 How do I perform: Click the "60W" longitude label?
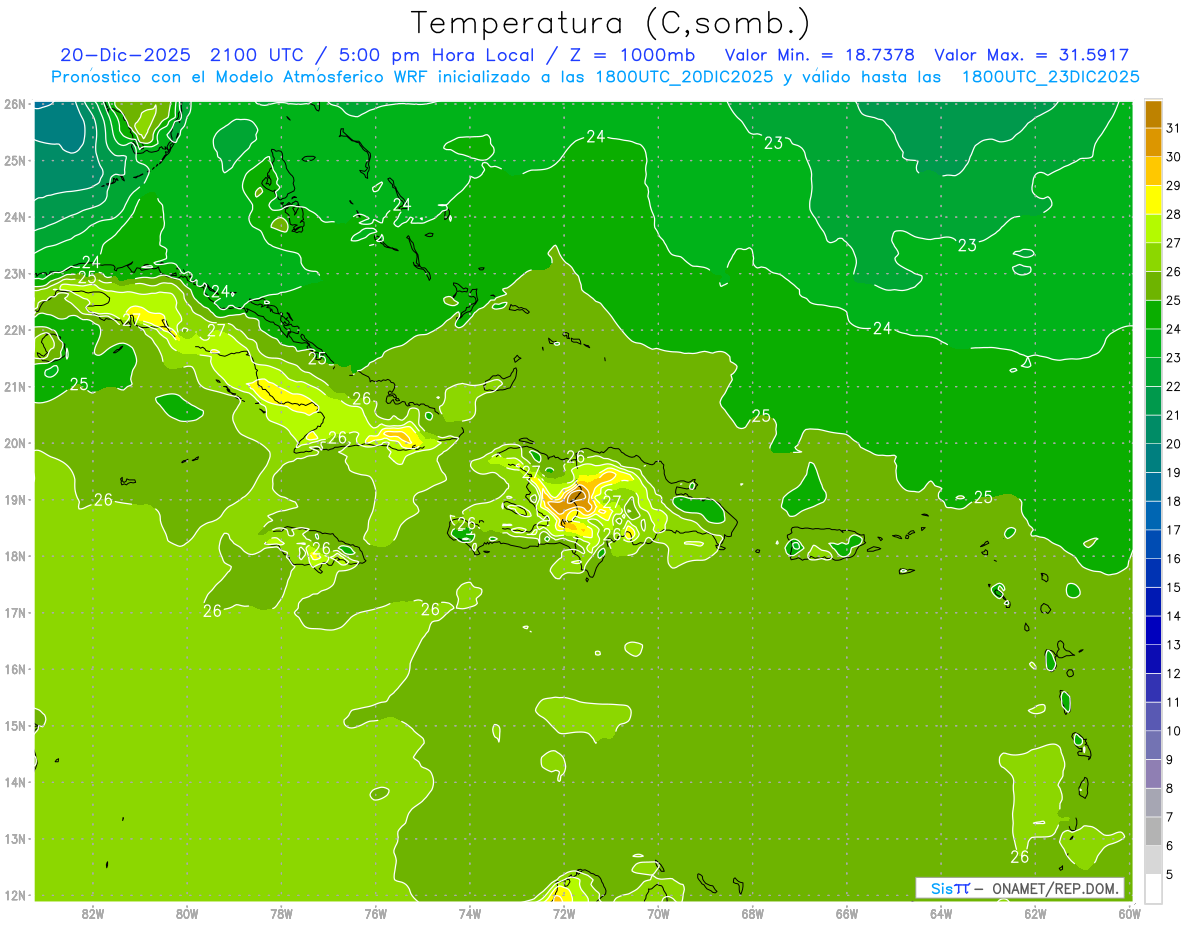click(x=1130, y=913)
